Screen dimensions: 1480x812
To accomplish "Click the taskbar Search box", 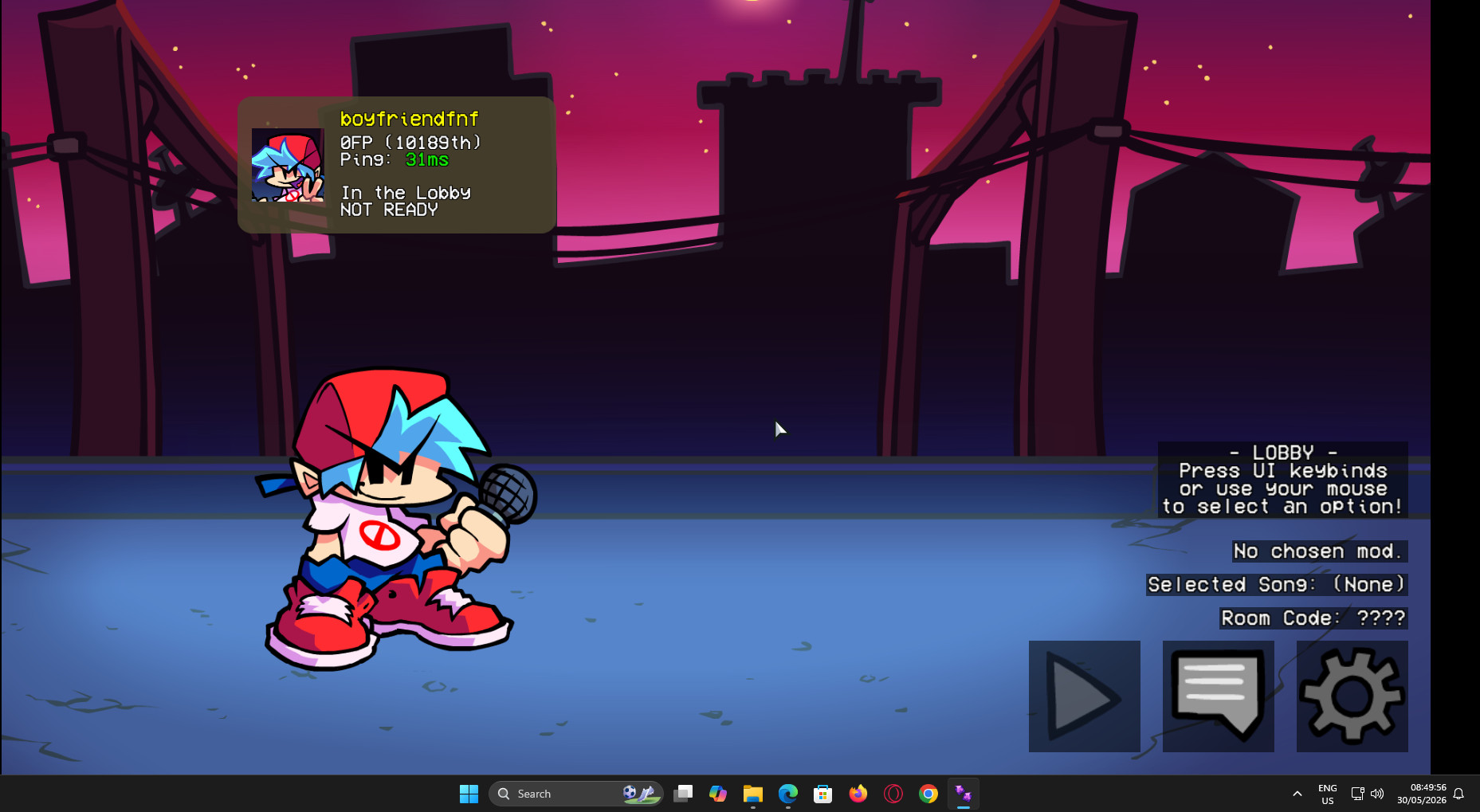I will [575, 794].
